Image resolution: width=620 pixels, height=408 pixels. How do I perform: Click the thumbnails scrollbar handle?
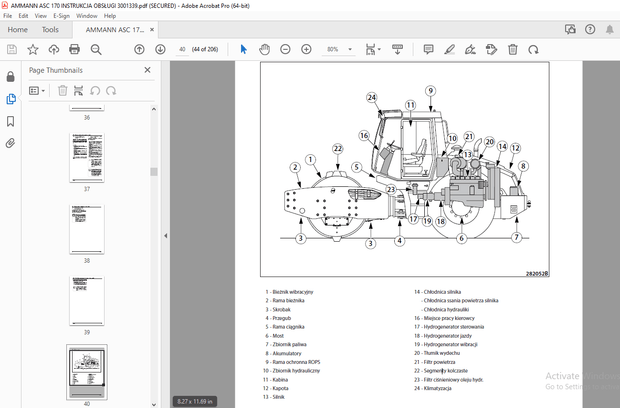pyautogui.click(x=154, y=172)
